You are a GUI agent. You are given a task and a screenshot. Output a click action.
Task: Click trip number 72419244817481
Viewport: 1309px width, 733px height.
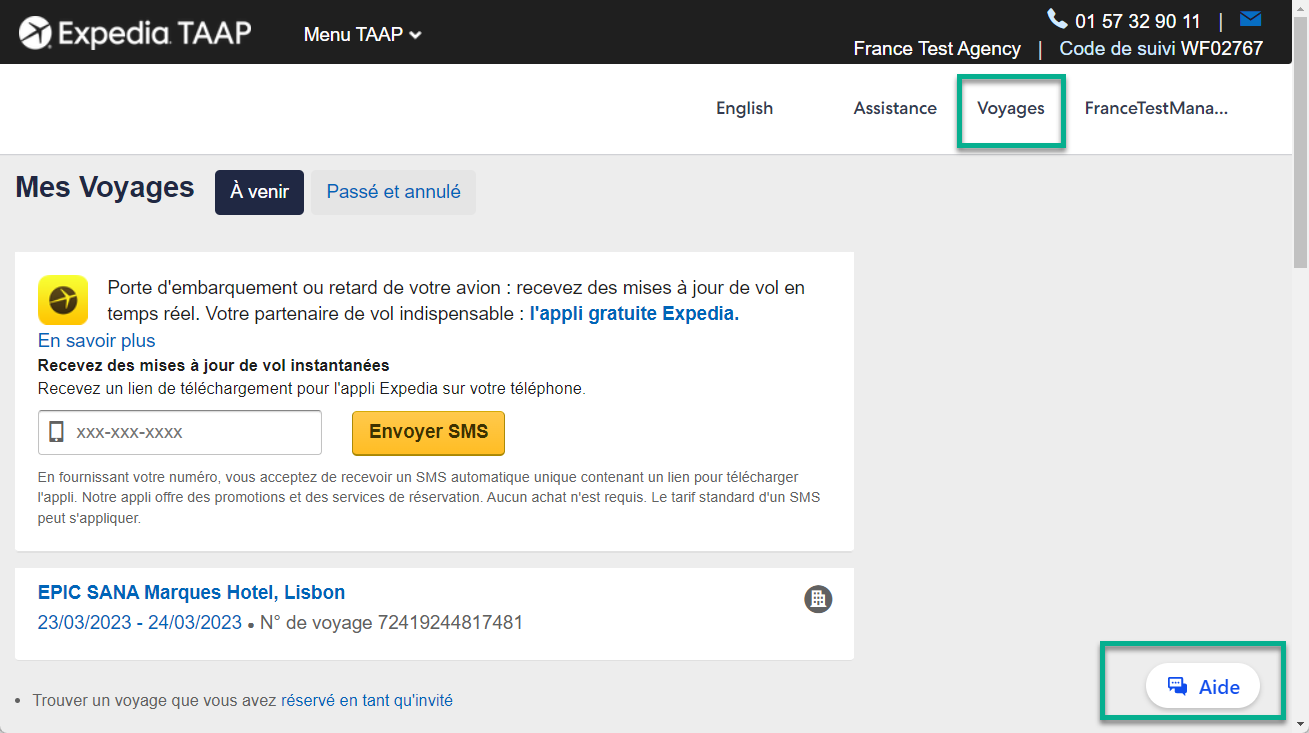450,623
